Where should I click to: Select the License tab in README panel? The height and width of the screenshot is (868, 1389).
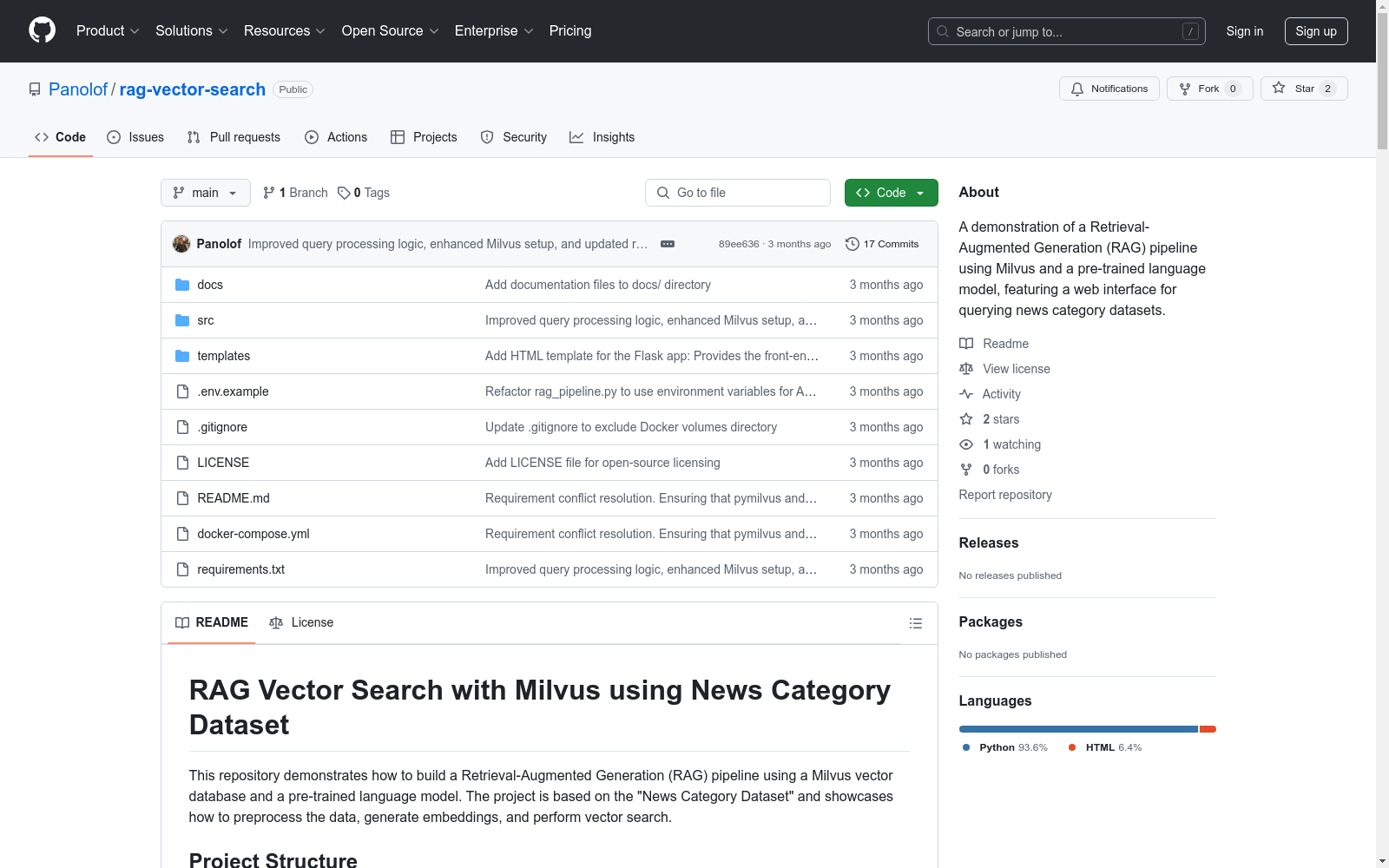tap(301, 622)
